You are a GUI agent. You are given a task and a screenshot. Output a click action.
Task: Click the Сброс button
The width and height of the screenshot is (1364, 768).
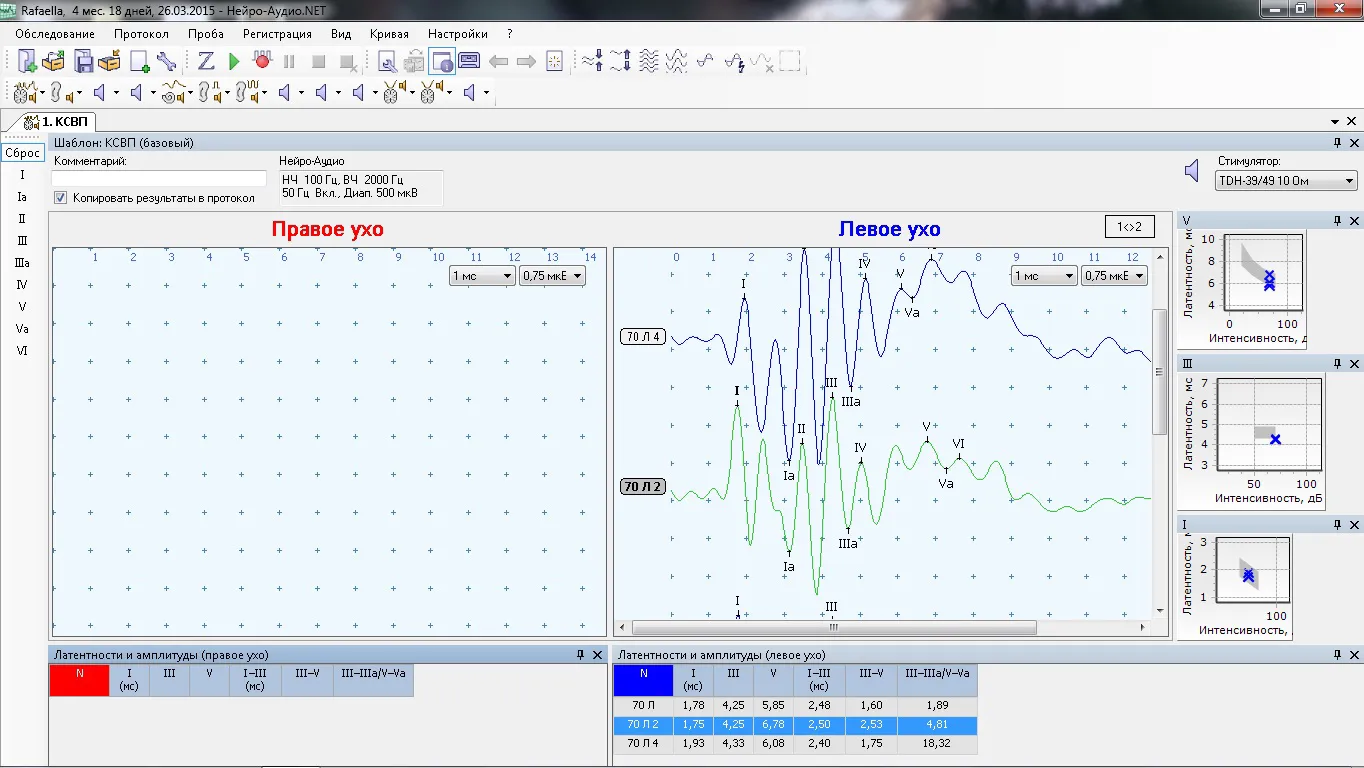[22, 153]
